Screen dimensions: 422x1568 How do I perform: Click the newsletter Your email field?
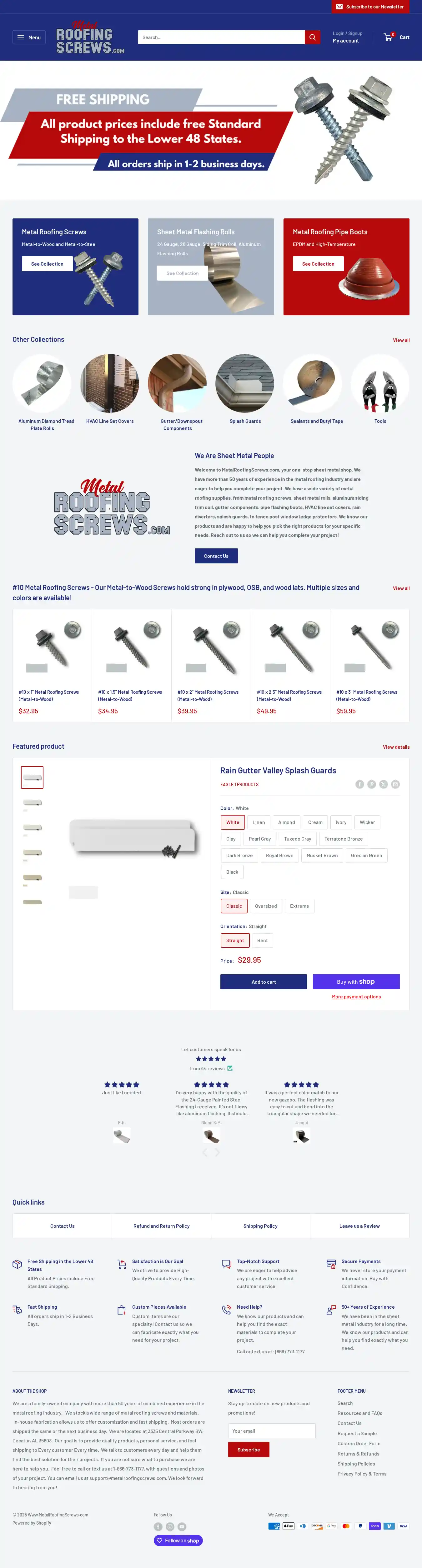pyautogui.click(x=272, y=1431)
